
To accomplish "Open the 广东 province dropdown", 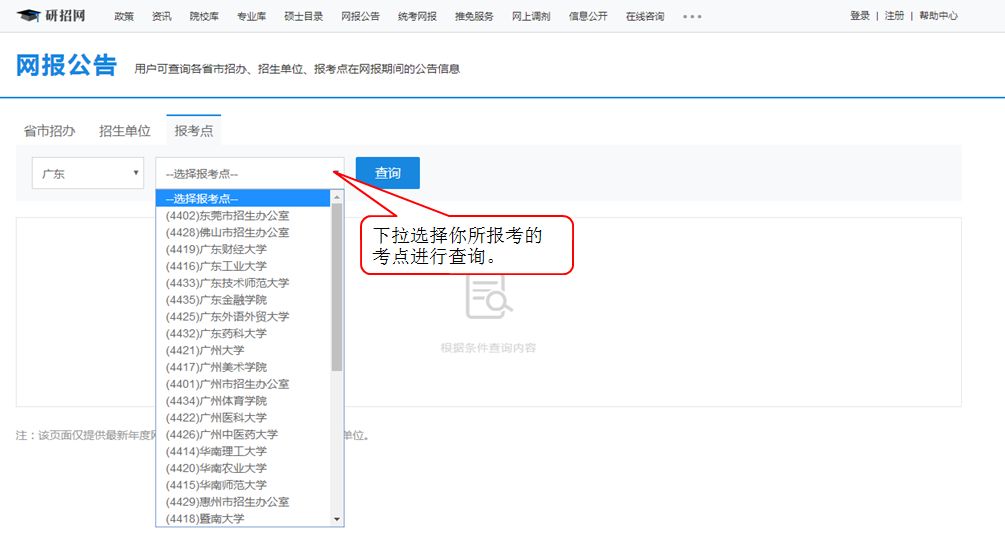I will tap(88, 173).
